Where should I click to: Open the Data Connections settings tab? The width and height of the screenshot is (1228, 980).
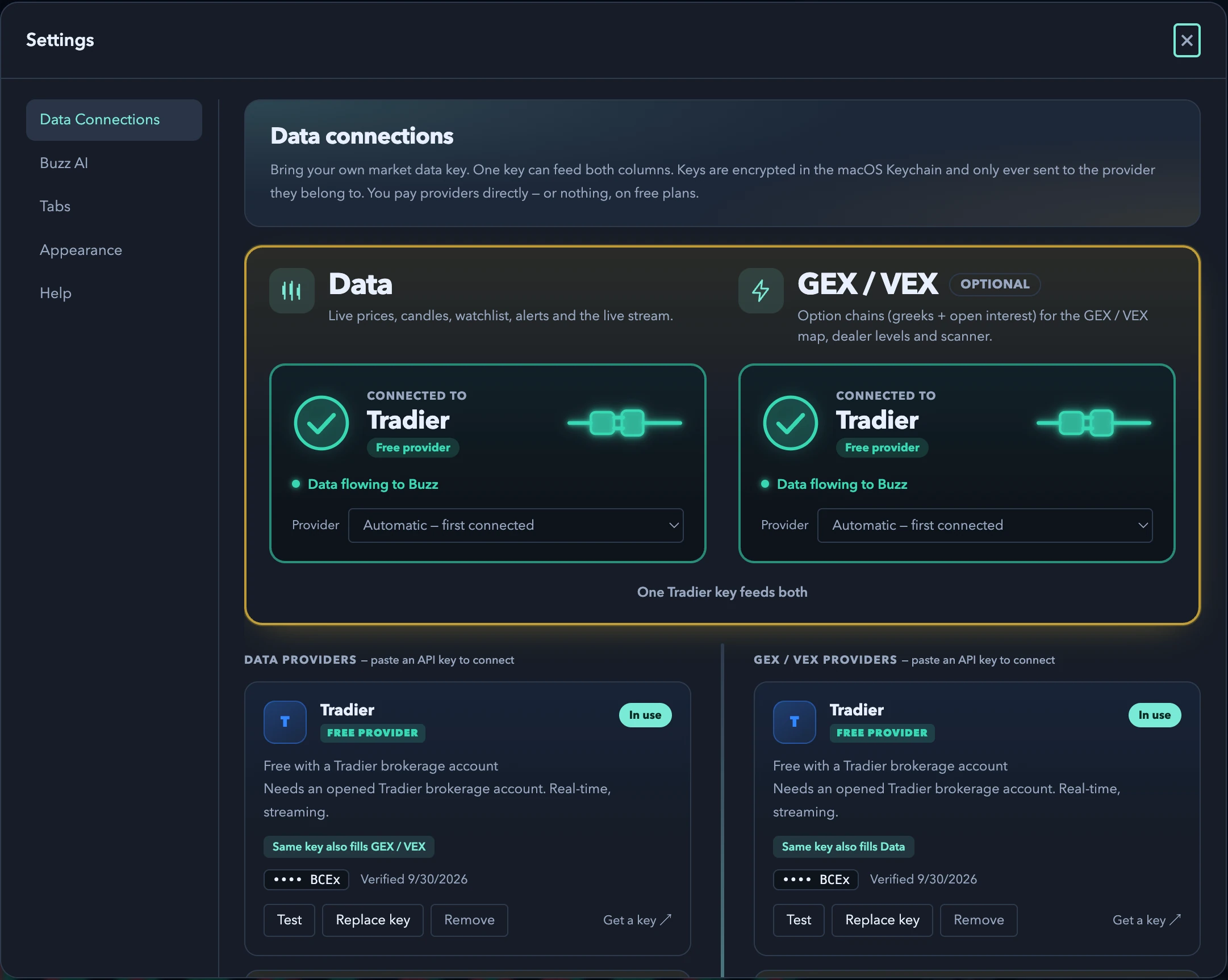pos(114,120)
